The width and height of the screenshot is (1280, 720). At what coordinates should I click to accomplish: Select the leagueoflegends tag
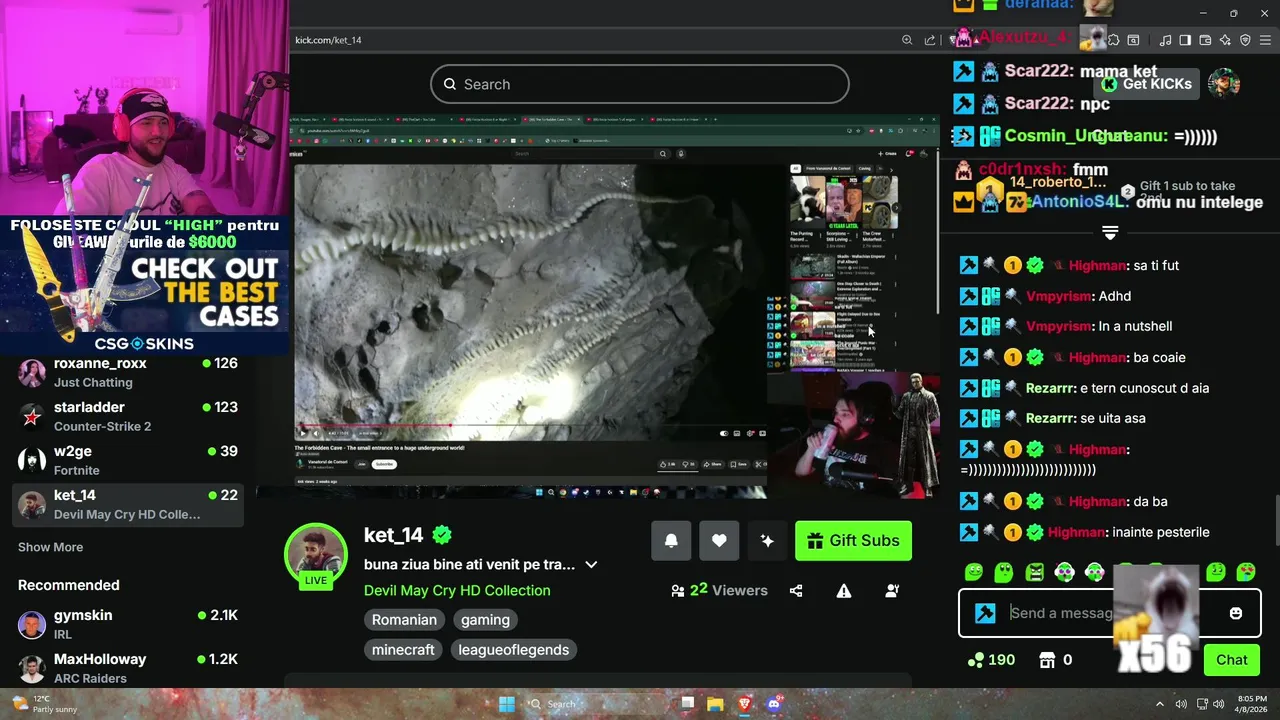coord(513,650)
